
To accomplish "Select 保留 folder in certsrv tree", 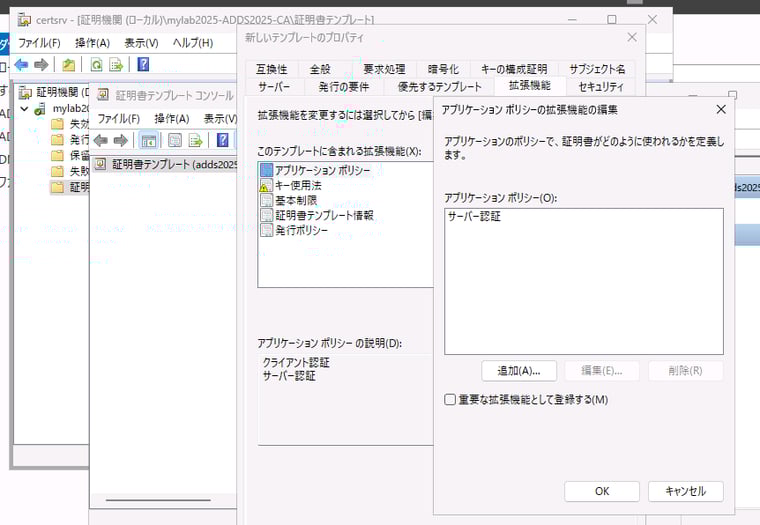I will point(70,156).
